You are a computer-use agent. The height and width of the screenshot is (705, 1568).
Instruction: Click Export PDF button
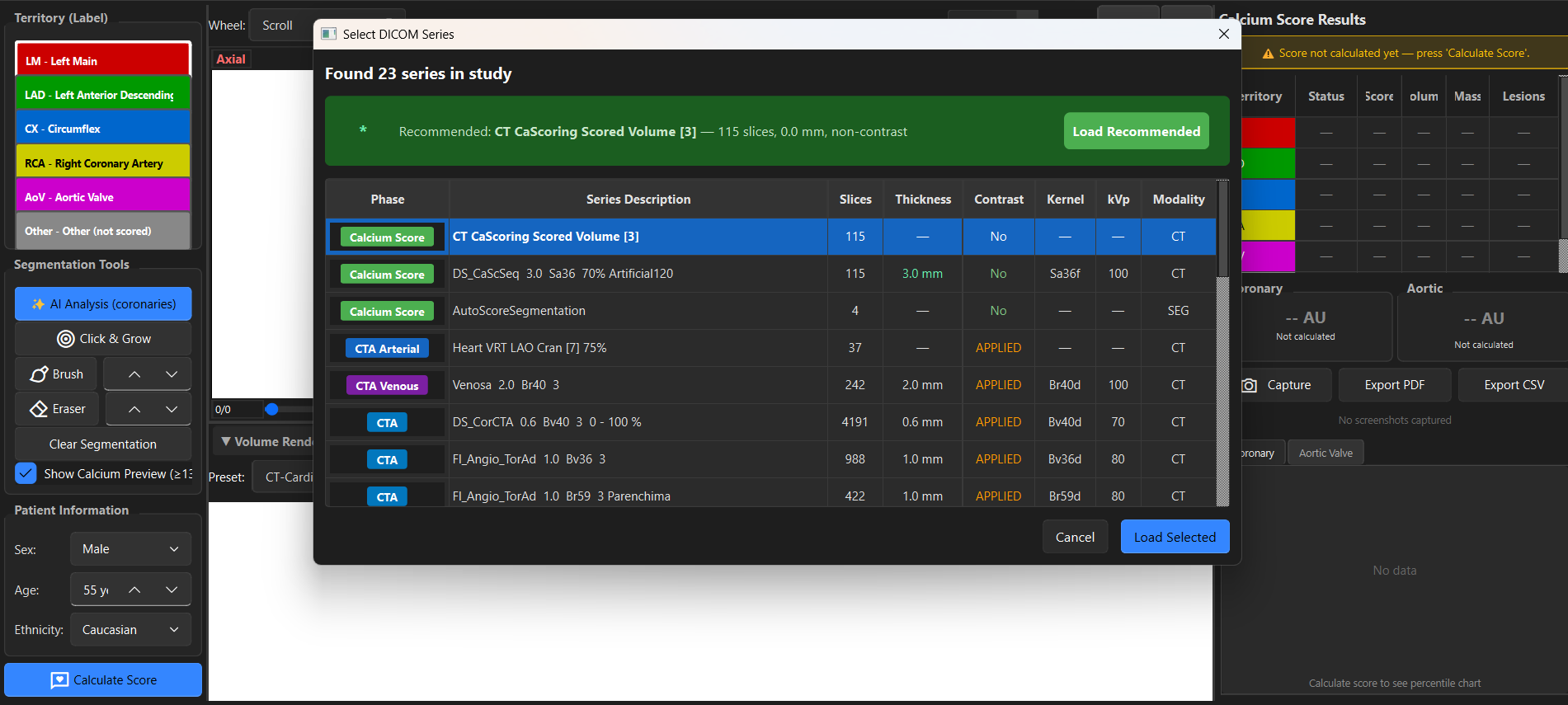[x=1394, y=385]
